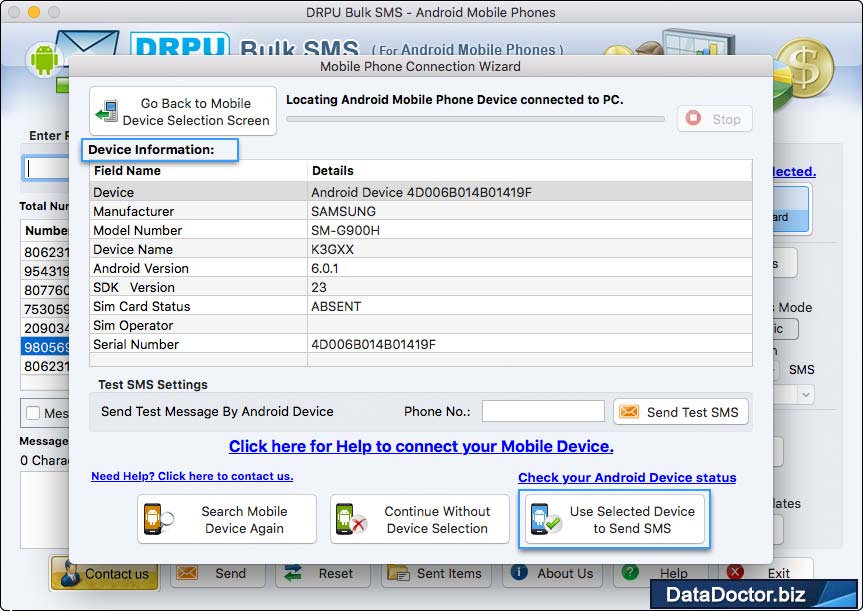
Task: Stop locating the Android device
Action: [x=714, y=118]
